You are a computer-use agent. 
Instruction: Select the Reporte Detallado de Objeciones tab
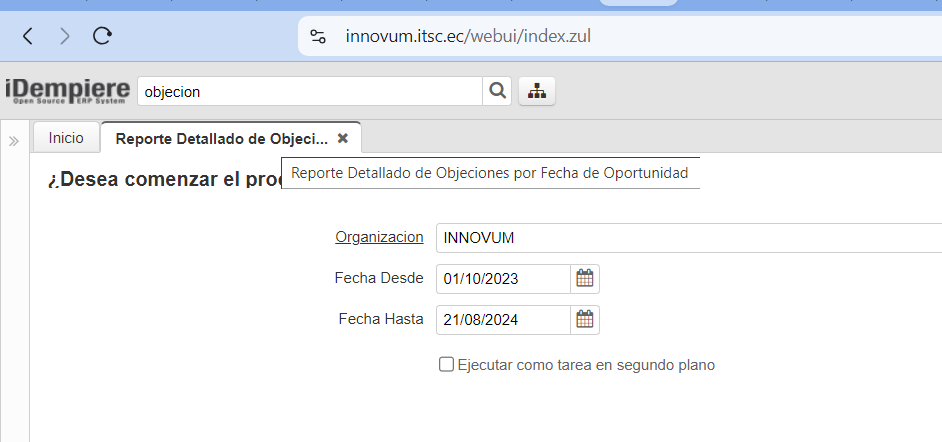tap(221, 138)
